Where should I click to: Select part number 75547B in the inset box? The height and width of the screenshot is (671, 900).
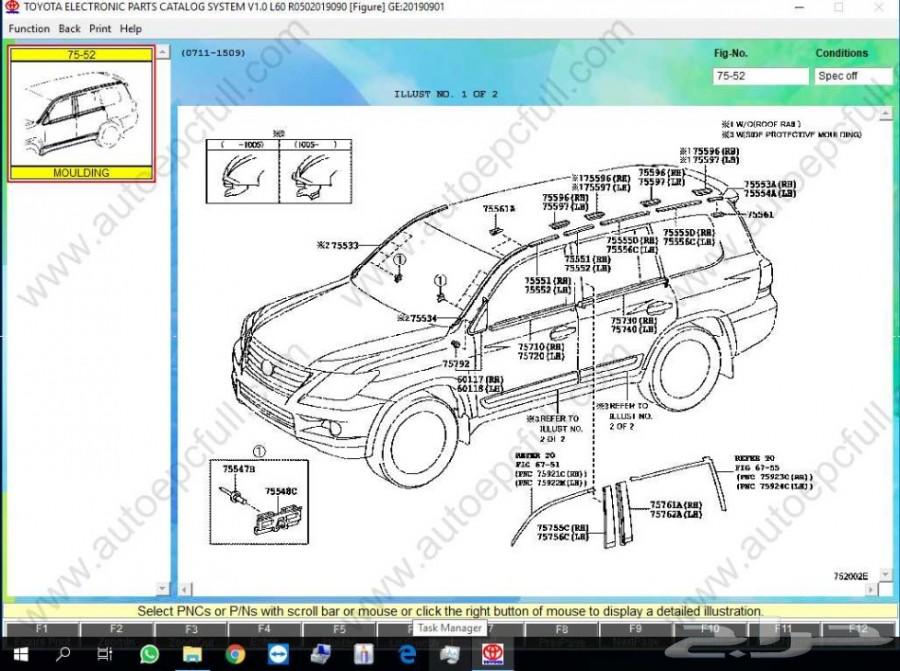pyautogui.click(x=239, y=469)
